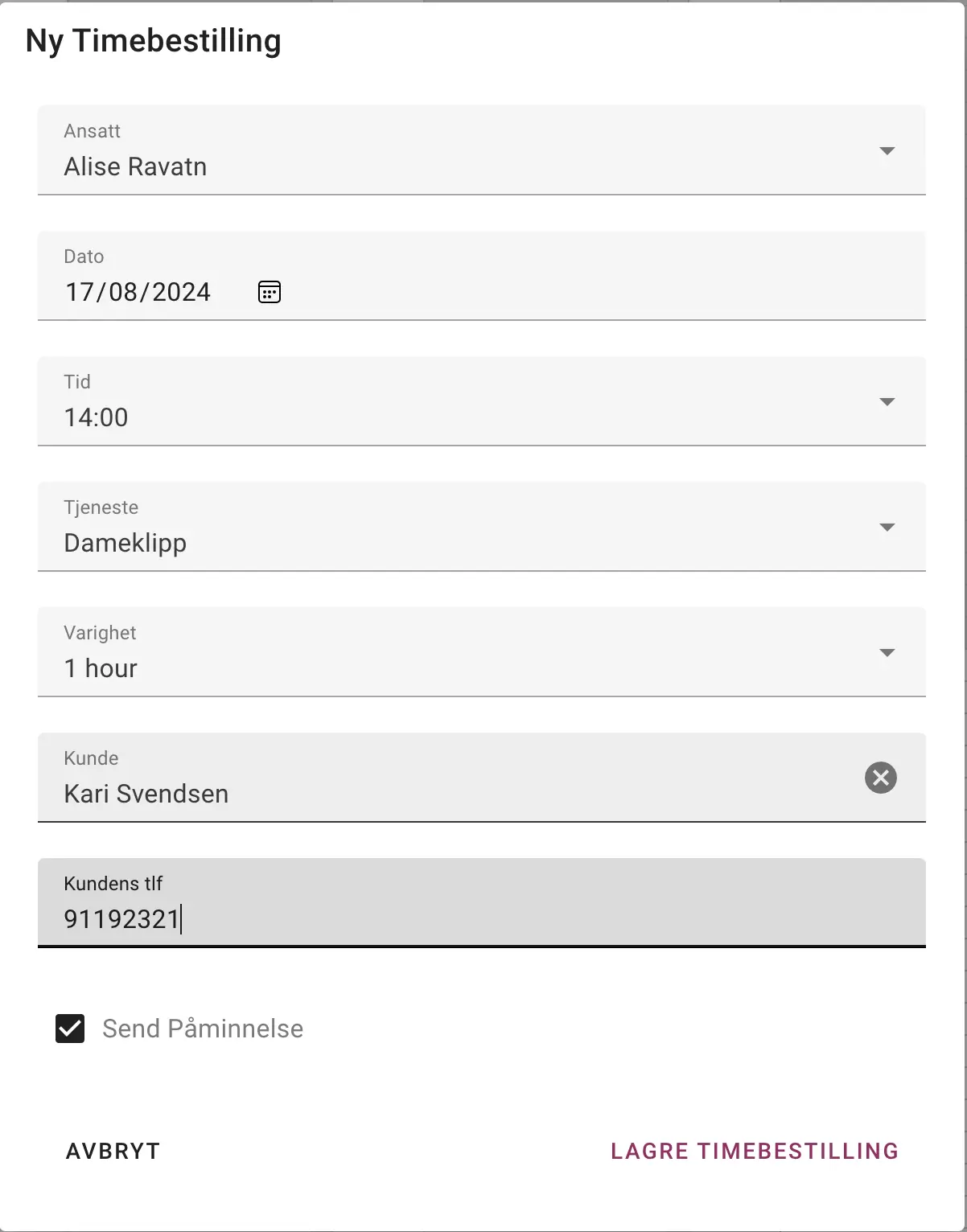Image resolution: width=967 pixels, height=1232 pixels.
Task: Uncheck the Send Påminnelse checkbox
Action: coord(70,1029)
